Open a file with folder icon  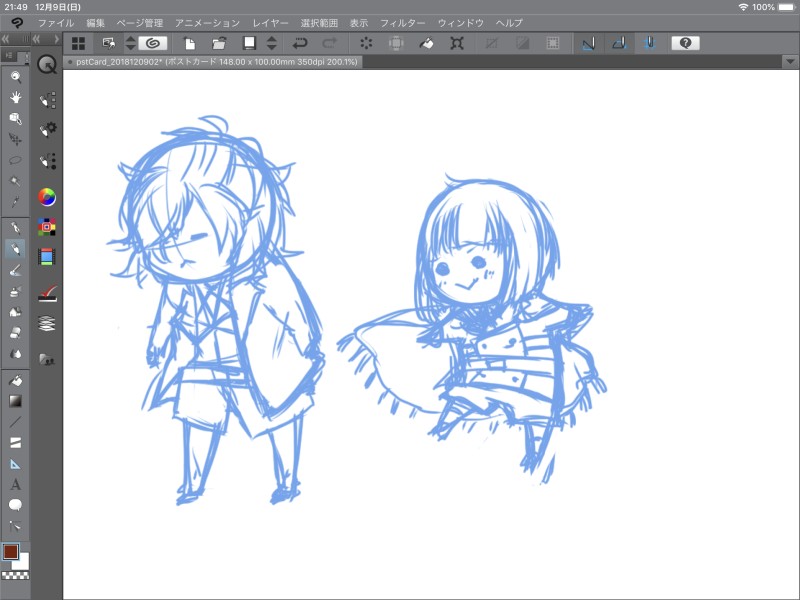pyautogui.click(x=219, y=43)
